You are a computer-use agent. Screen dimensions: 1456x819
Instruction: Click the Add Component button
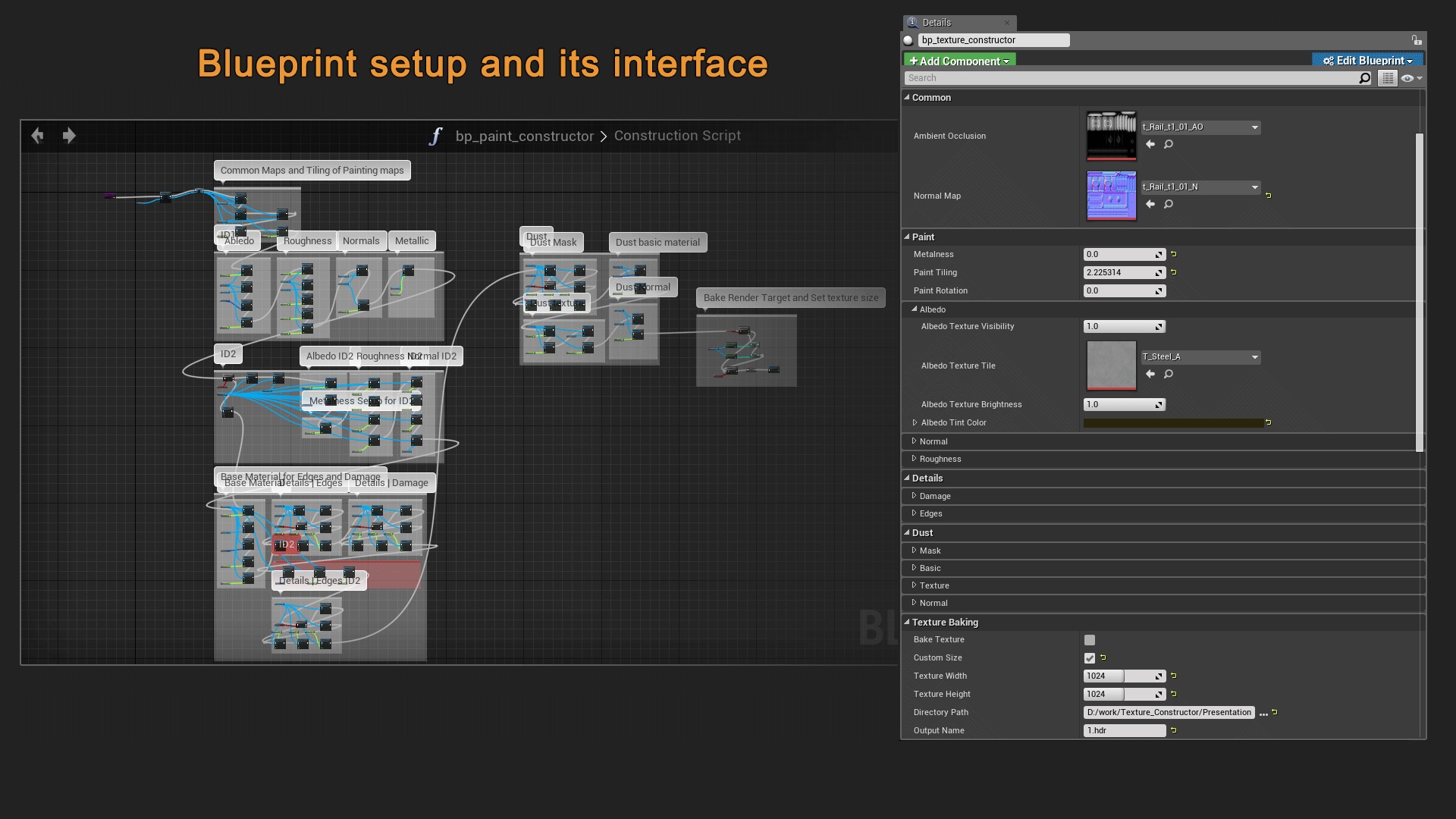(x=958, y=61)
